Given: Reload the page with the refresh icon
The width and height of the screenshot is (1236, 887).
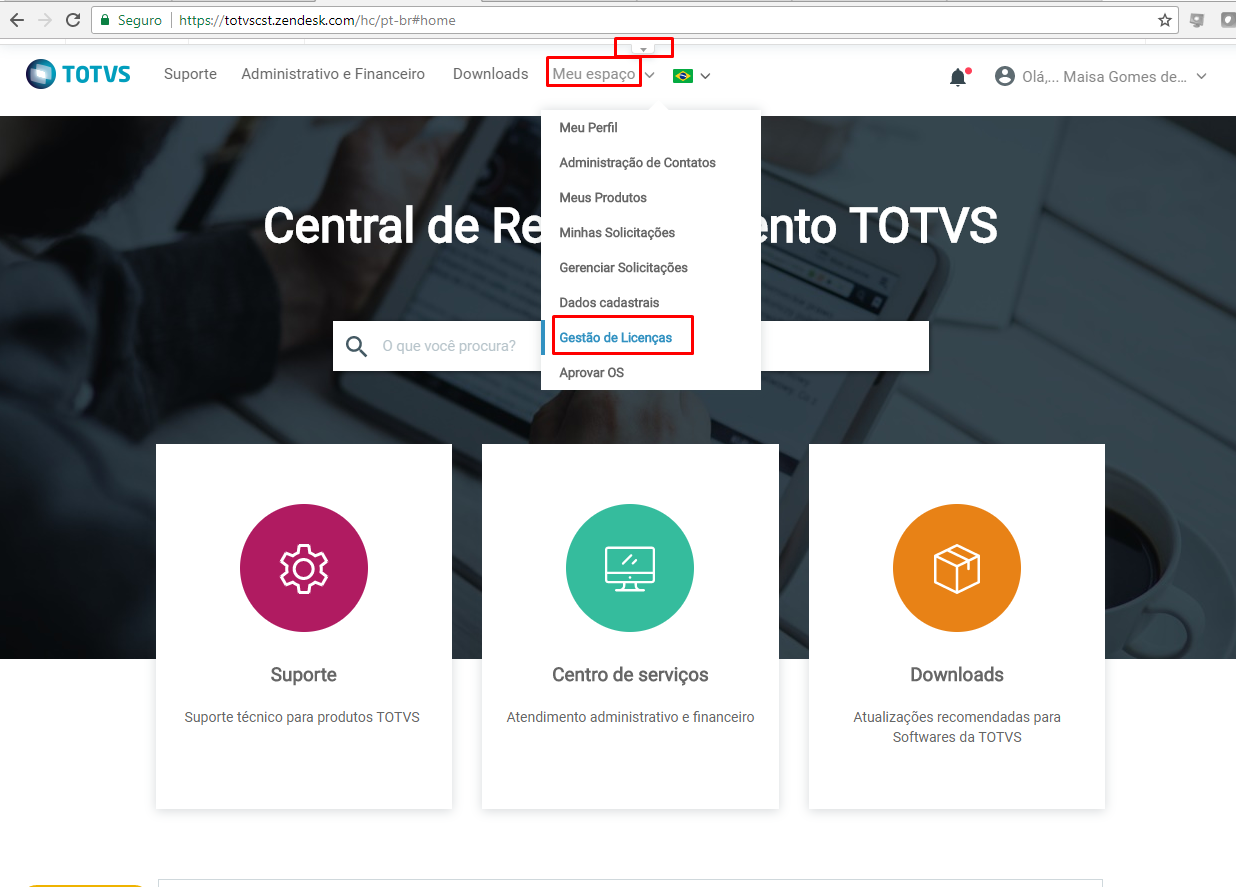Looking at the screenshot, I should point(73,20).
